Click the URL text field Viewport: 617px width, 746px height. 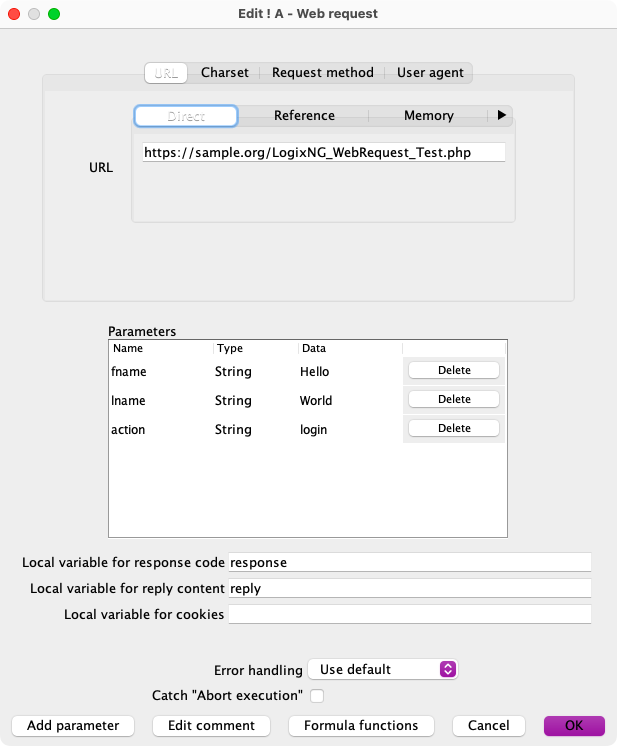coord(323,153)
